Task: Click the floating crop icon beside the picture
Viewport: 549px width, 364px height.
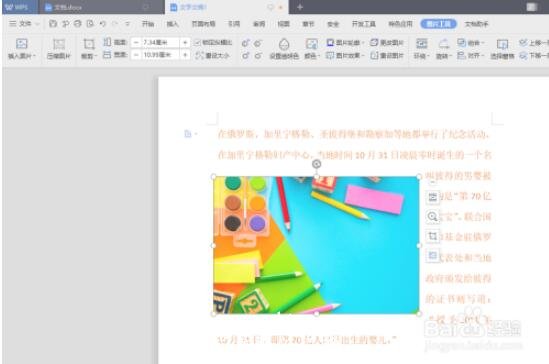Action: coord(432,236)
